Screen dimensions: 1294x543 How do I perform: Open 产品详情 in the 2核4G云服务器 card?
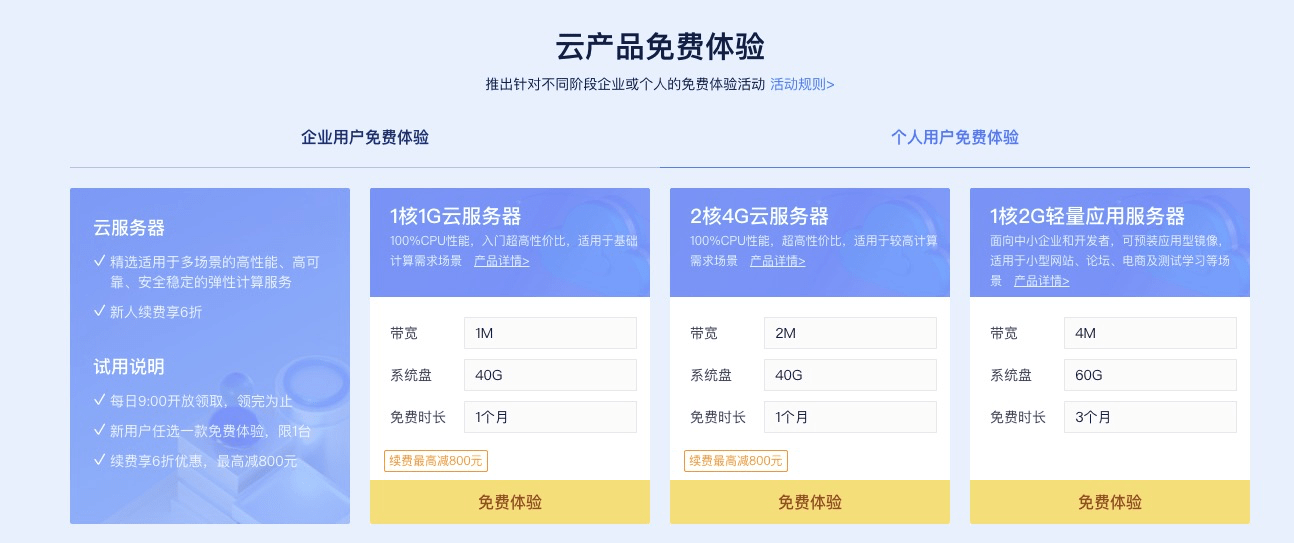pos(777,261)
